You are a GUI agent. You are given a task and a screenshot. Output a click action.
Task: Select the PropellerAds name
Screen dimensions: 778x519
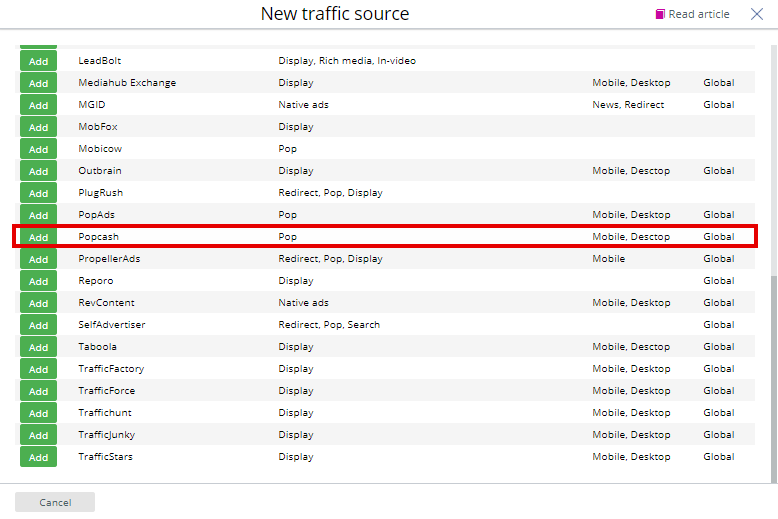point(109,259)
